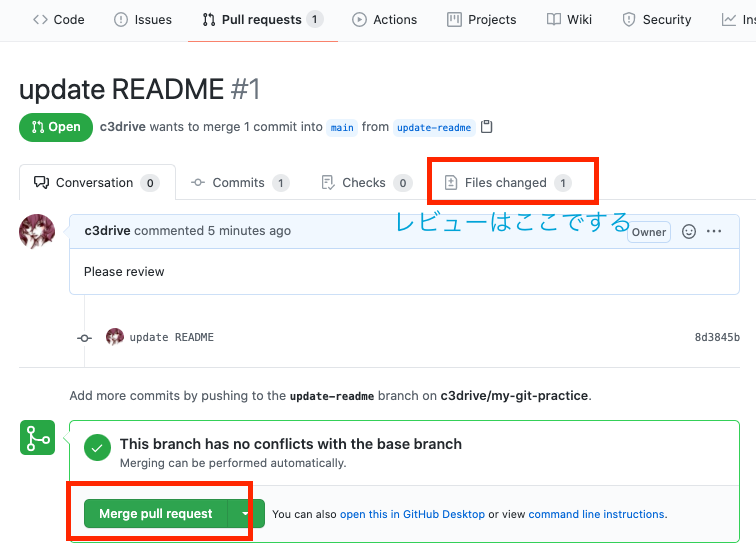
Task: Switch to the Actions tab
Action: click(384, 20)
